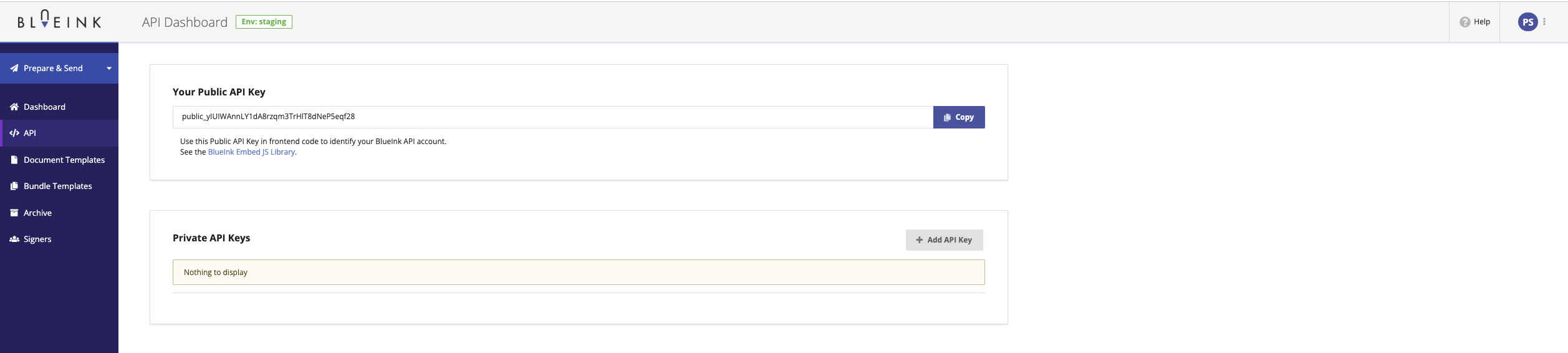
Task: Click Add API Key button
Action: click(x=944, y=240)
